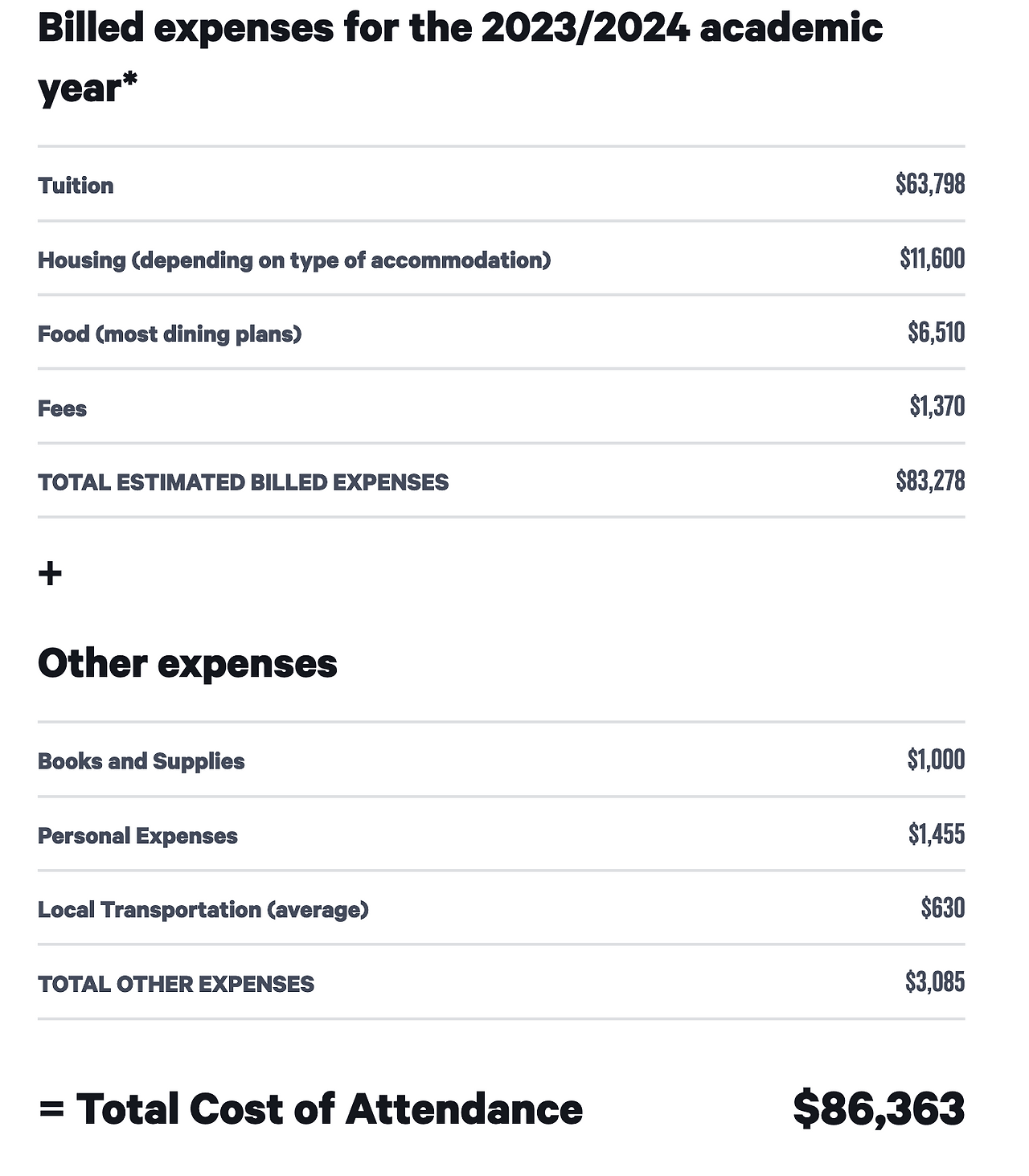
Task: Select the Total Other Expenses label
Action: [175, 984]
